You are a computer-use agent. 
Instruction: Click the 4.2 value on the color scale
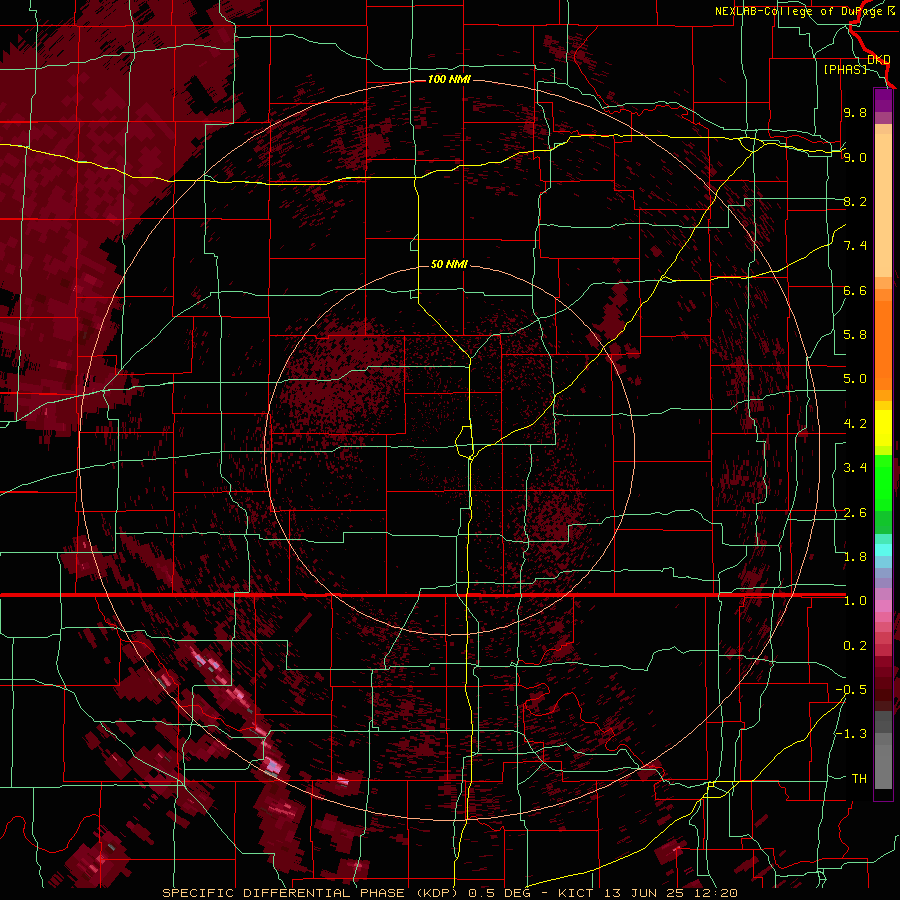[x=855, y=424]
